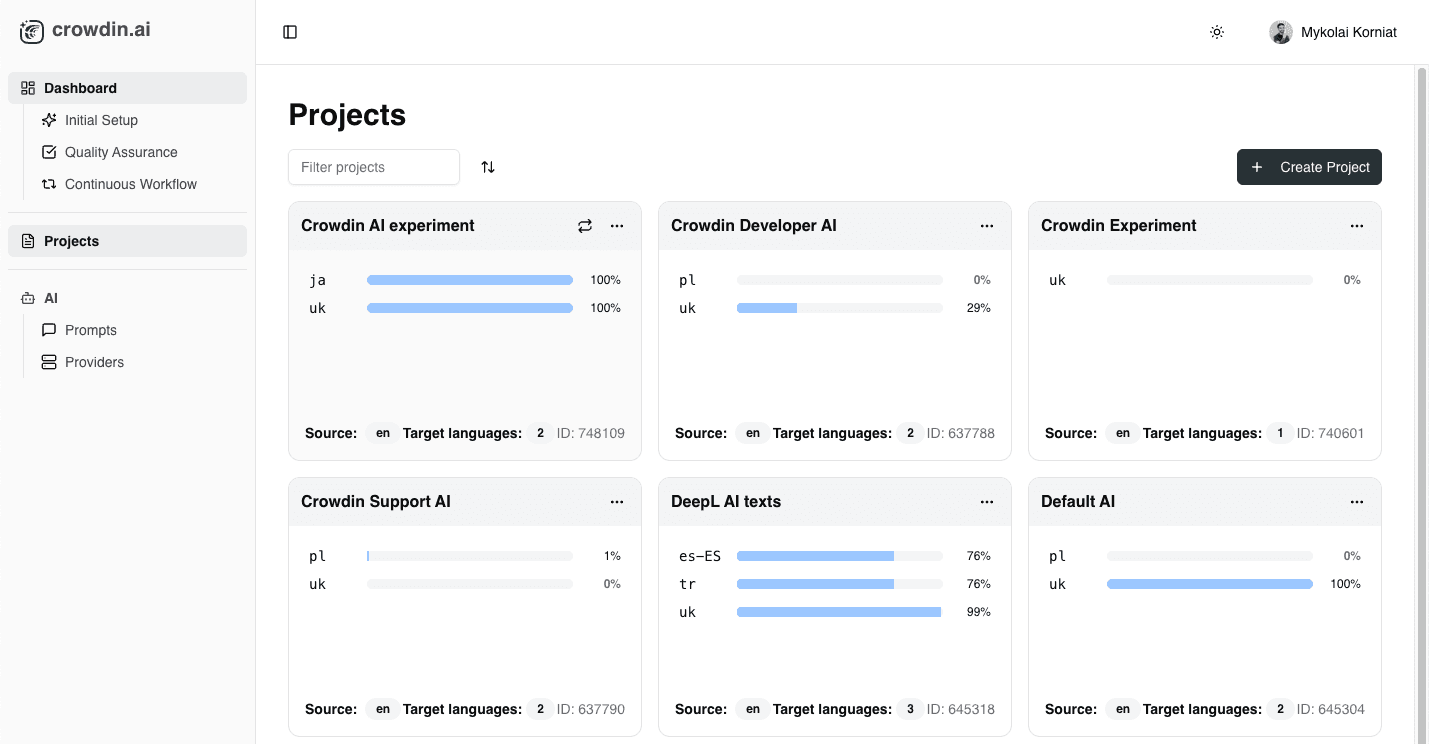This screenshot has height=744, width=1429.
Task: Open the Continuous Workflow section
Action: [x=131, y=184]
